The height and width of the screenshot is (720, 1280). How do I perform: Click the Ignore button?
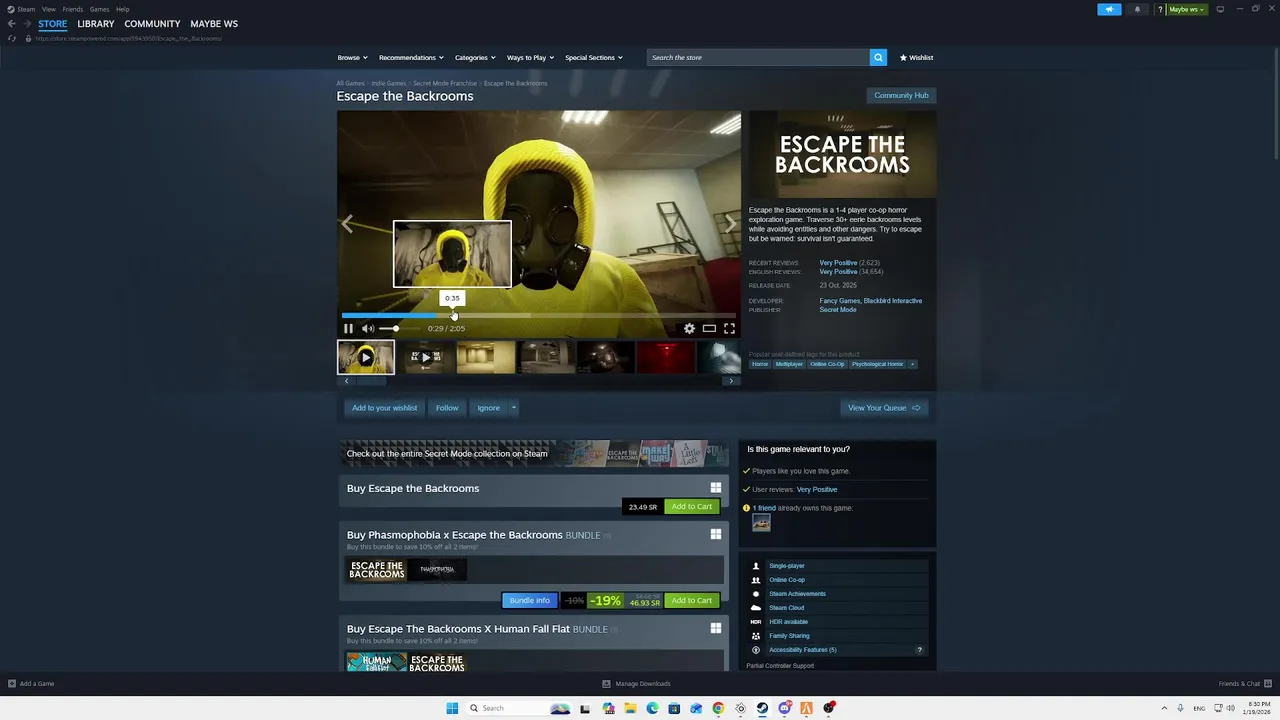488,407
